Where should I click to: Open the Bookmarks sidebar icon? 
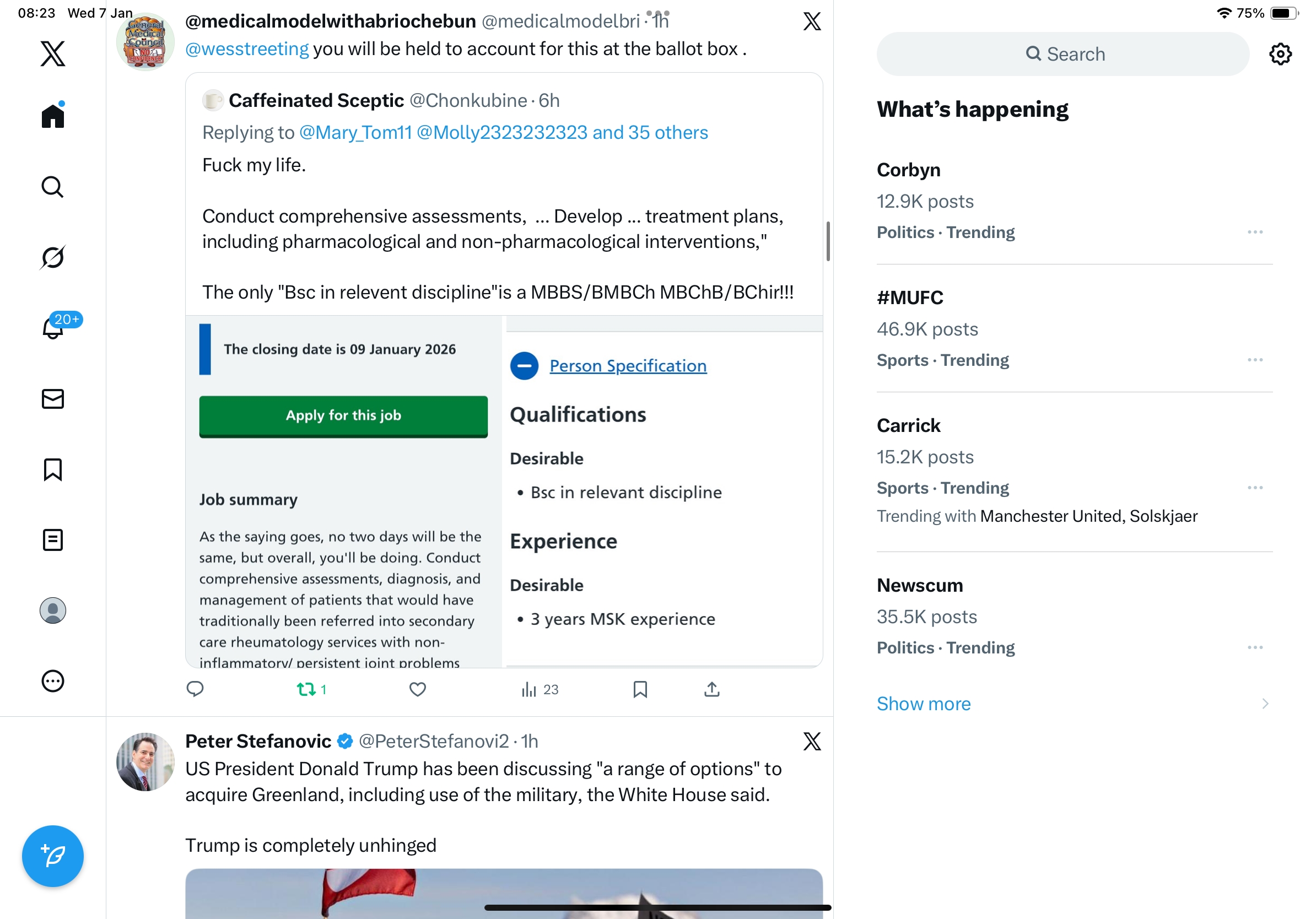53,469
